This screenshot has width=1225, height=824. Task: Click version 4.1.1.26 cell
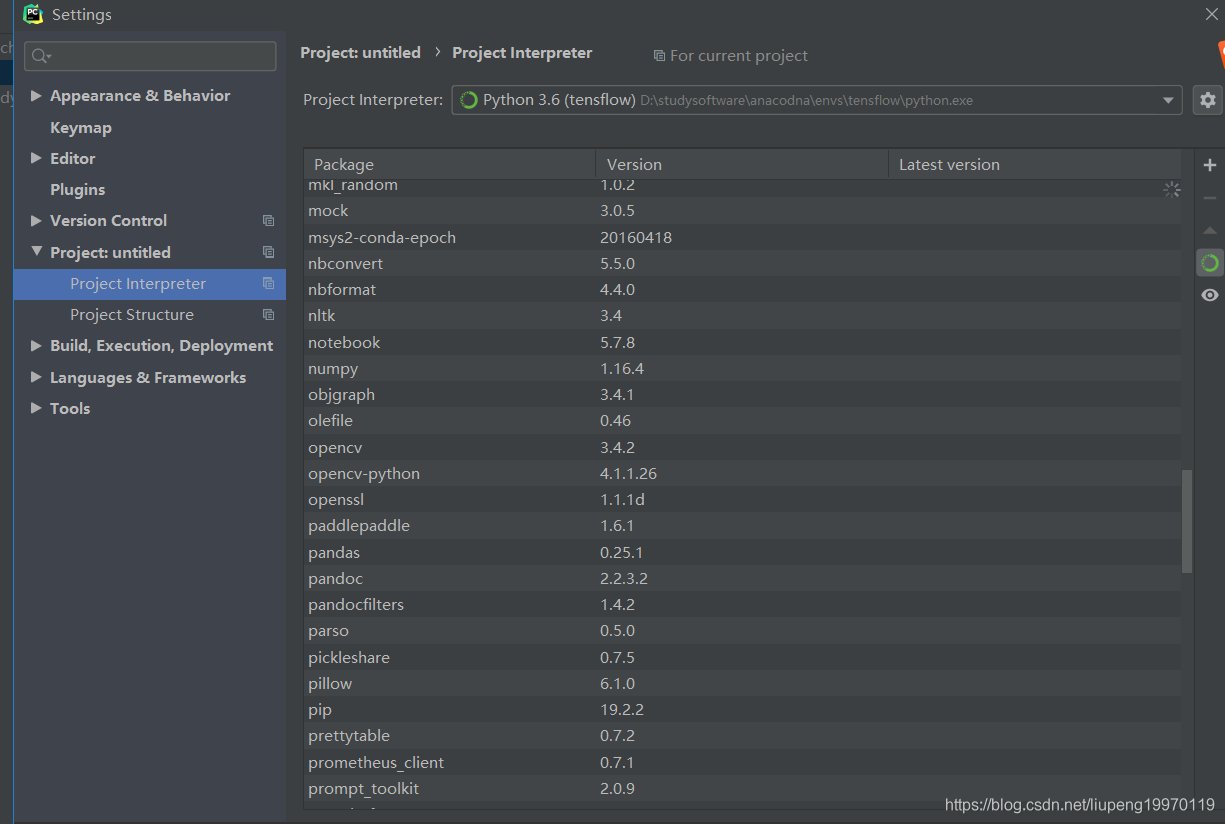pyautogui.click(x=629, y=474)
